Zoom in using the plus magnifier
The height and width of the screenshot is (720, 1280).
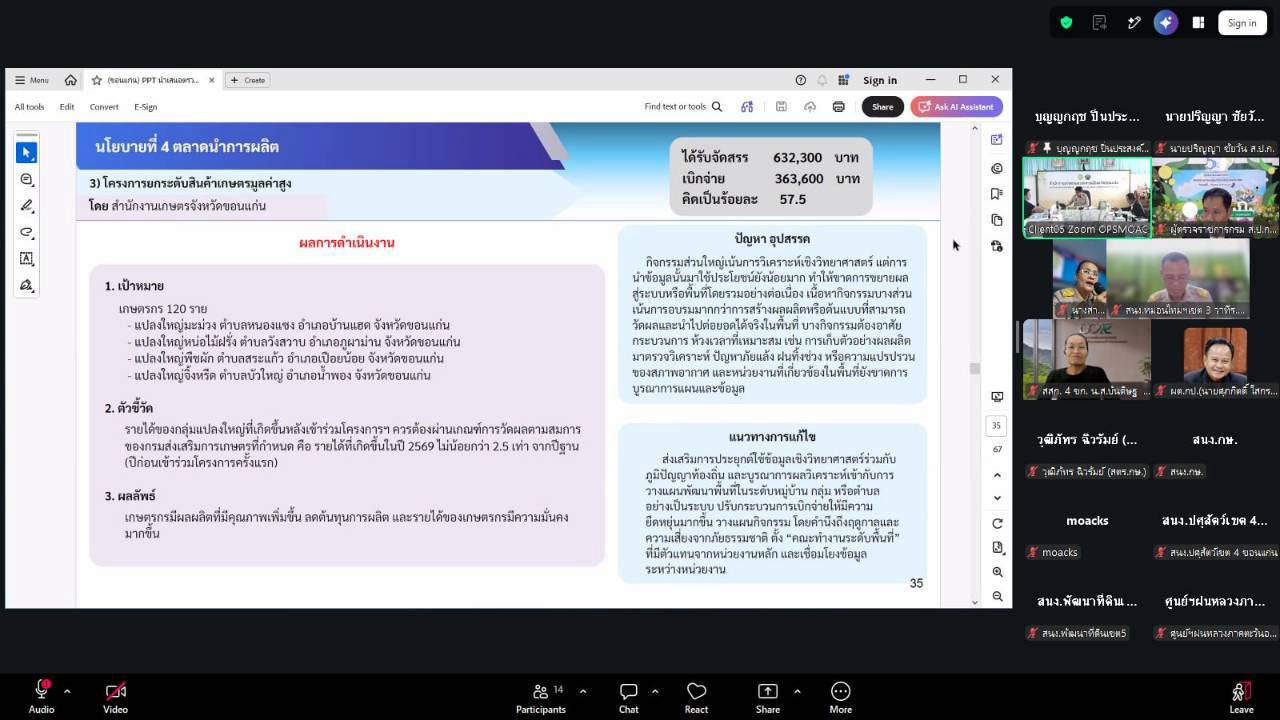point(997,572)
